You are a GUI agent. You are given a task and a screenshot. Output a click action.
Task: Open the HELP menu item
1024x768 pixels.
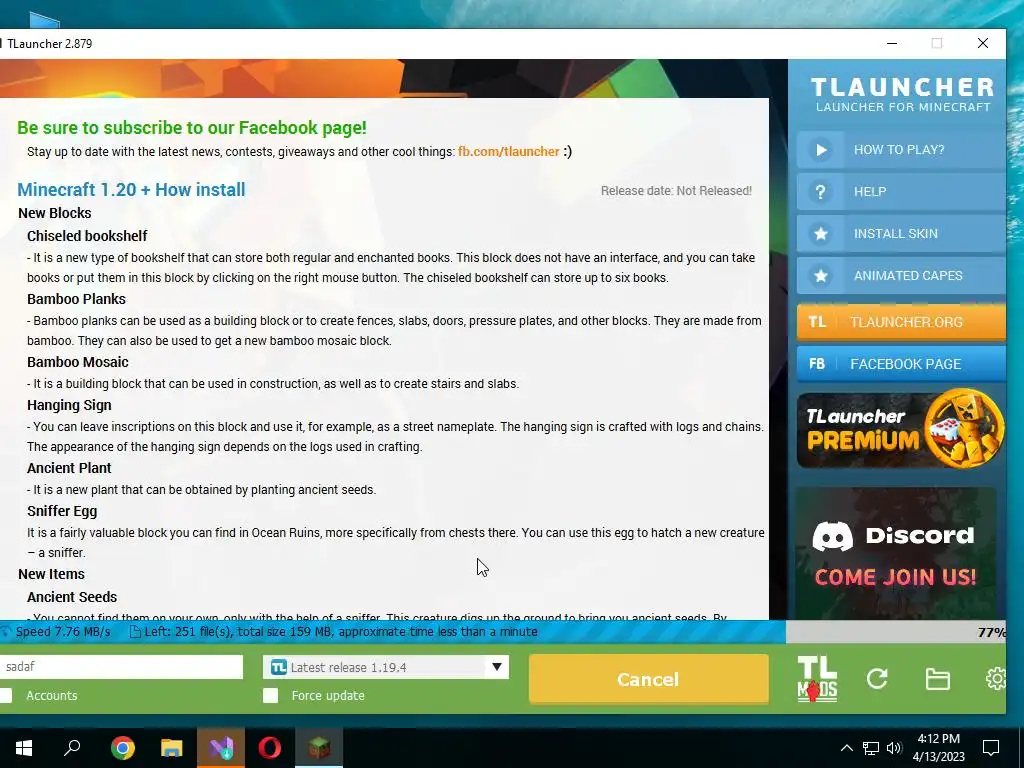point(901,191)
